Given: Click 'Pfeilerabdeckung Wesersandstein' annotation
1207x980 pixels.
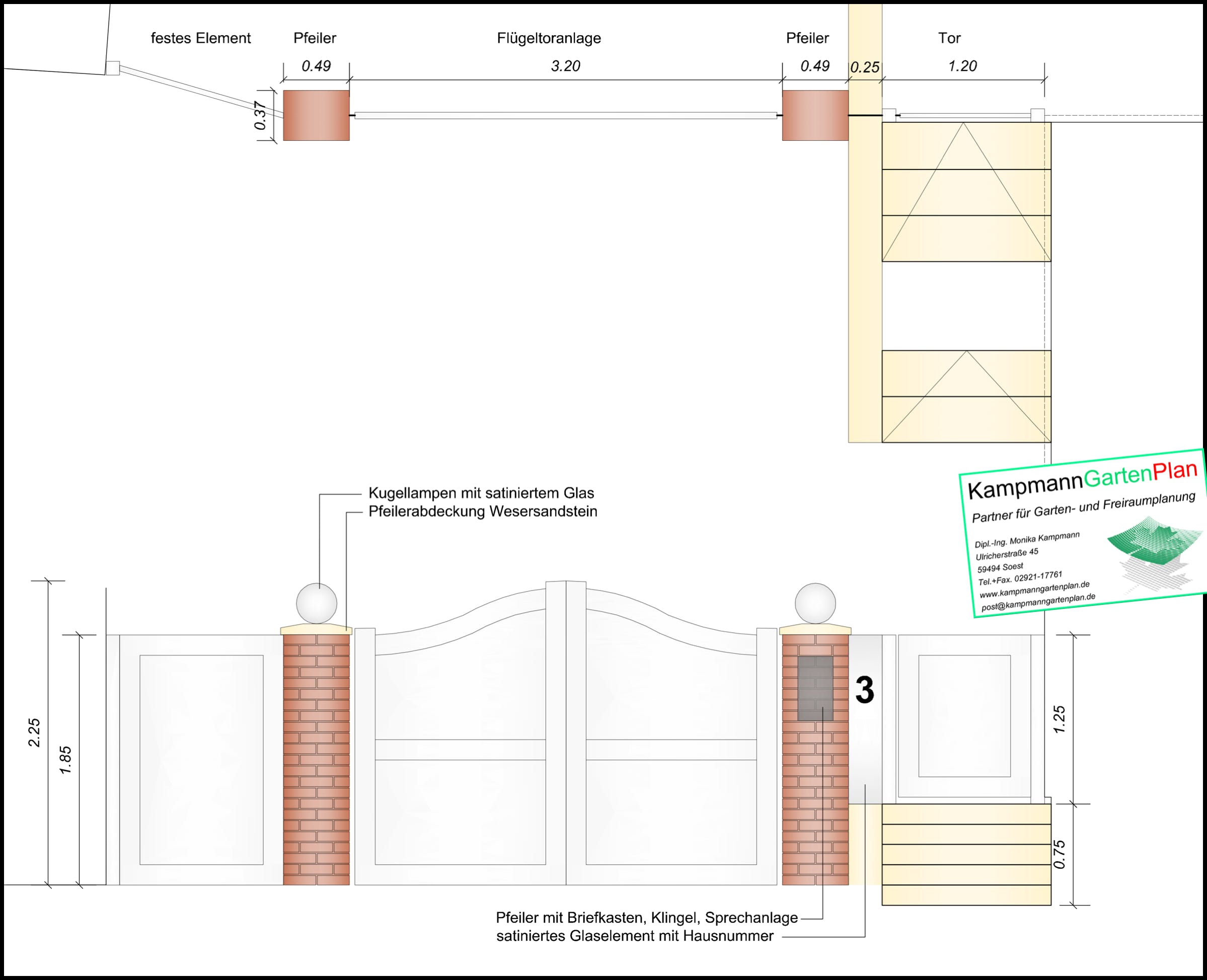Looking at the screenshot, I should point(483,512).
